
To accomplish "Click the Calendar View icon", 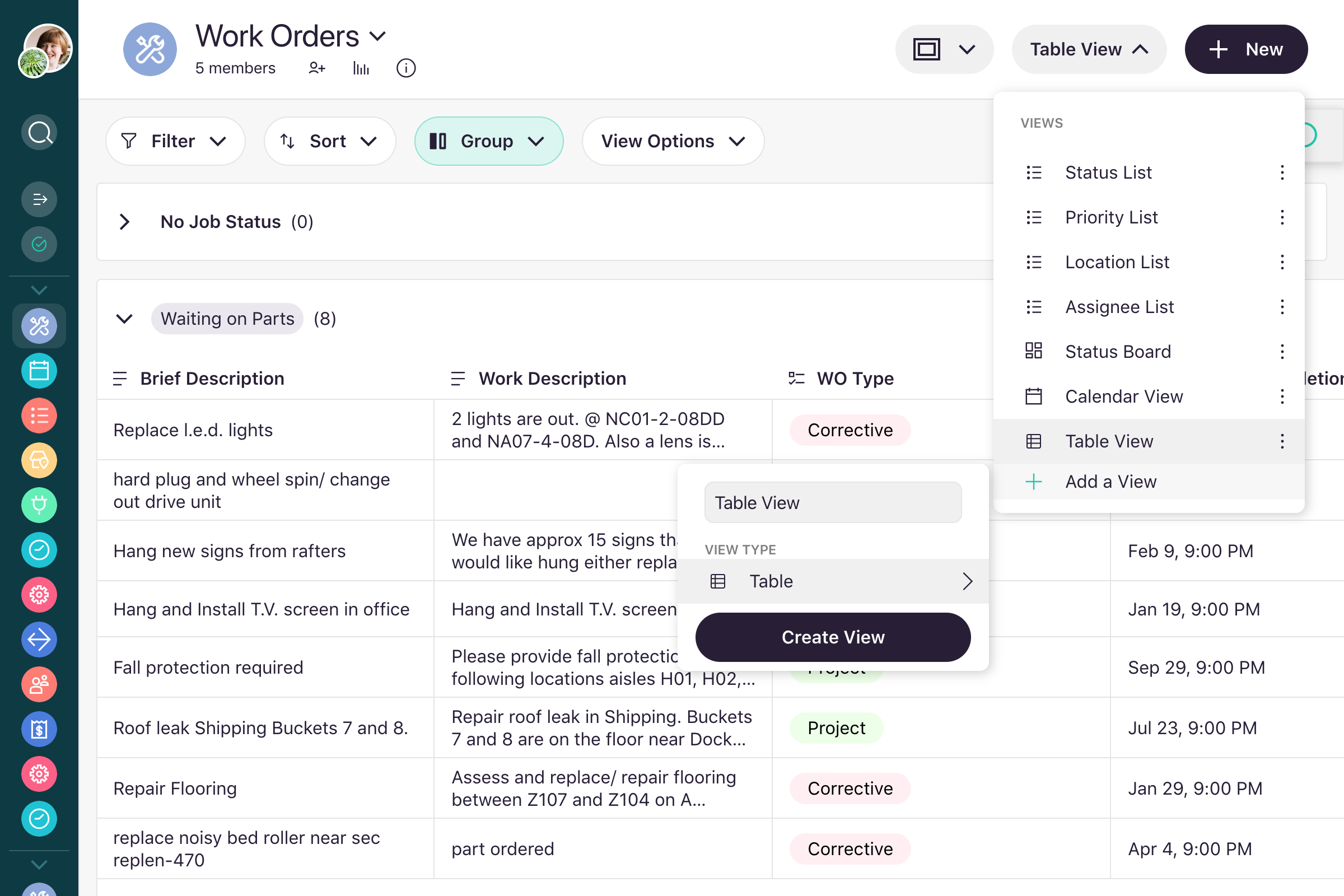I will (1035, 396).
